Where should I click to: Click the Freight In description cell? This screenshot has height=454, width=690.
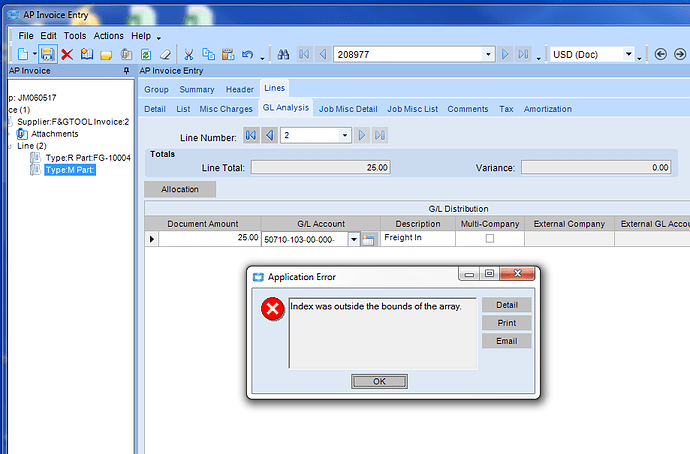(x=418, y=238)
